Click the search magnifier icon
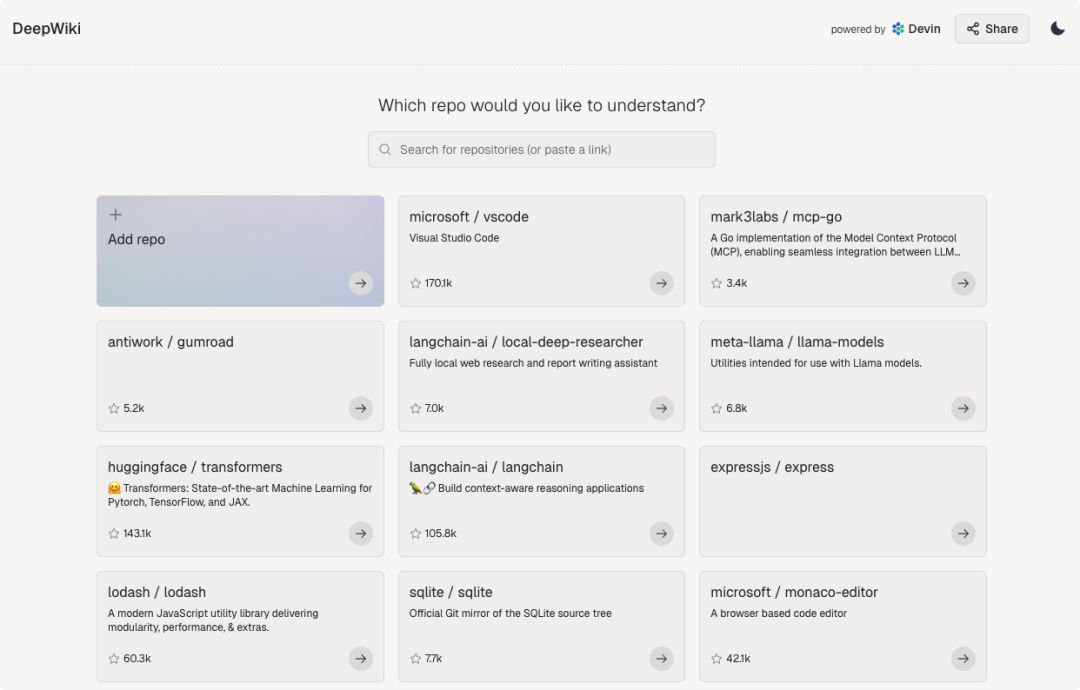 coord(386,149)
